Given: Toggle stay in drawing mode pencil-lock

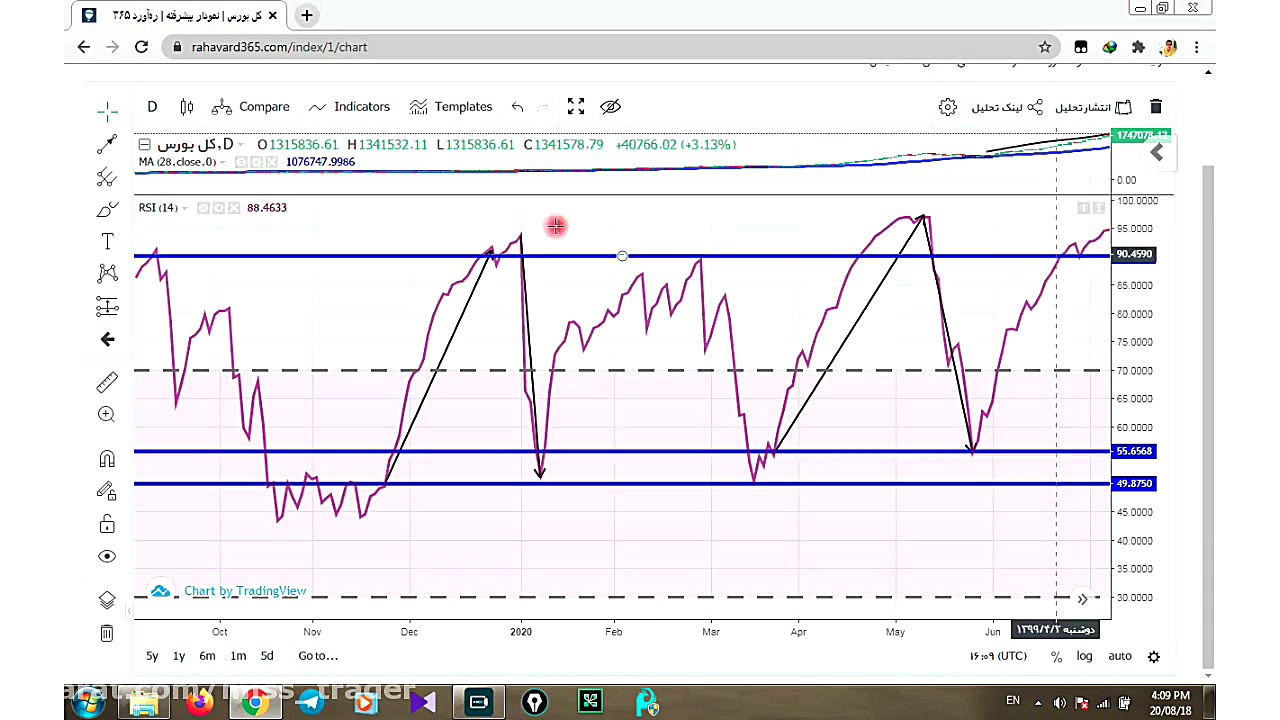Looking at the screenshot, I should 107,491.
